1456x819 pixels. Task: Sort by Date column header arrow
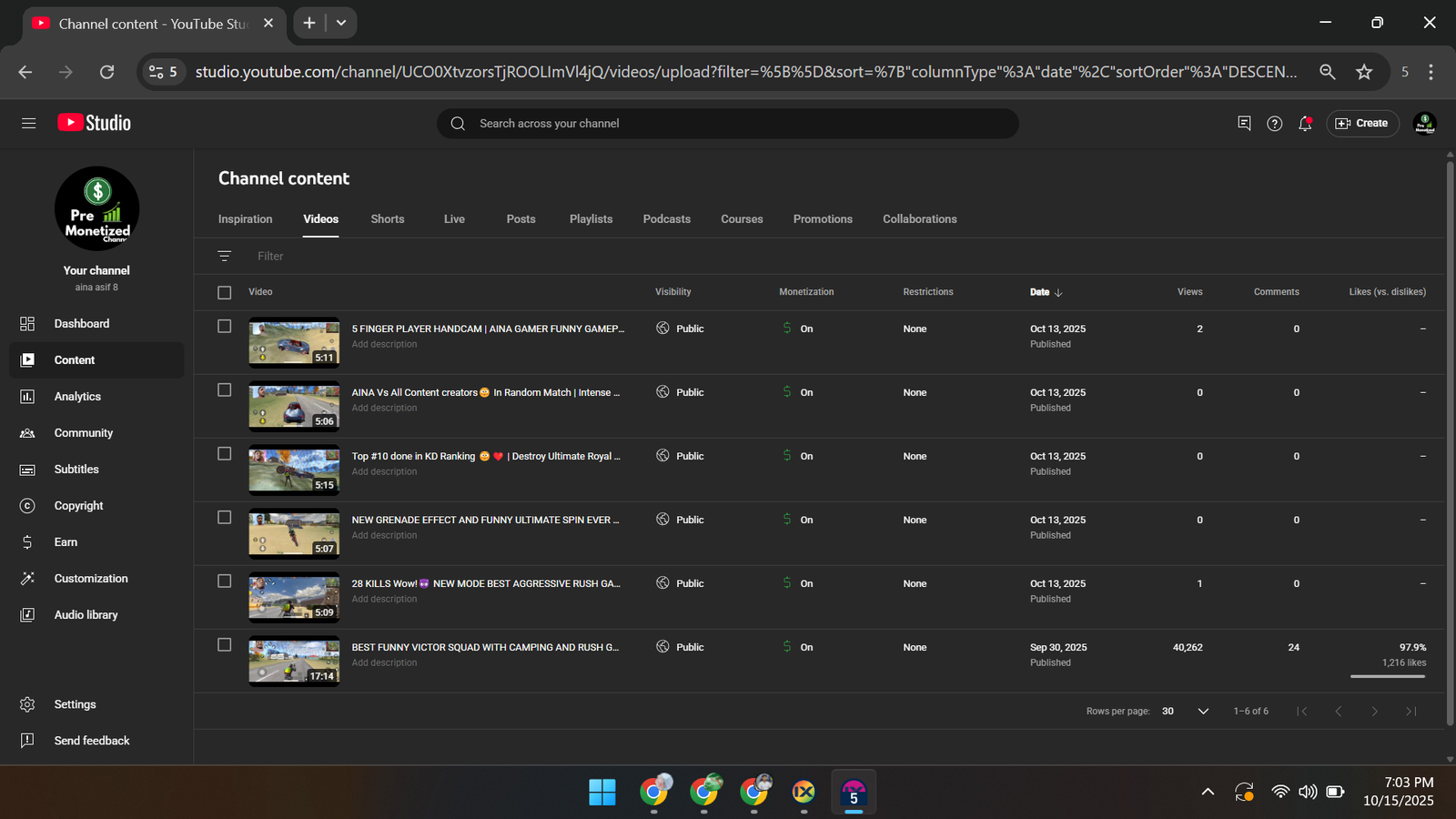point(1057,292)
